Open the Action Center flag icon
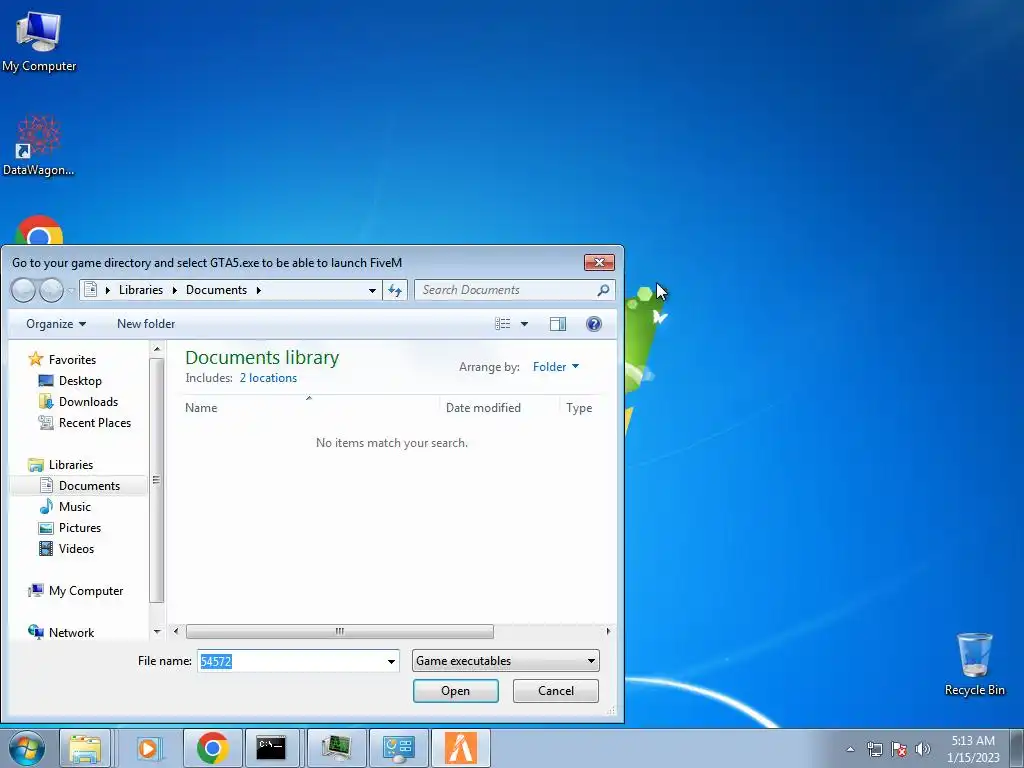1024x768 pixels. [899, 749]
